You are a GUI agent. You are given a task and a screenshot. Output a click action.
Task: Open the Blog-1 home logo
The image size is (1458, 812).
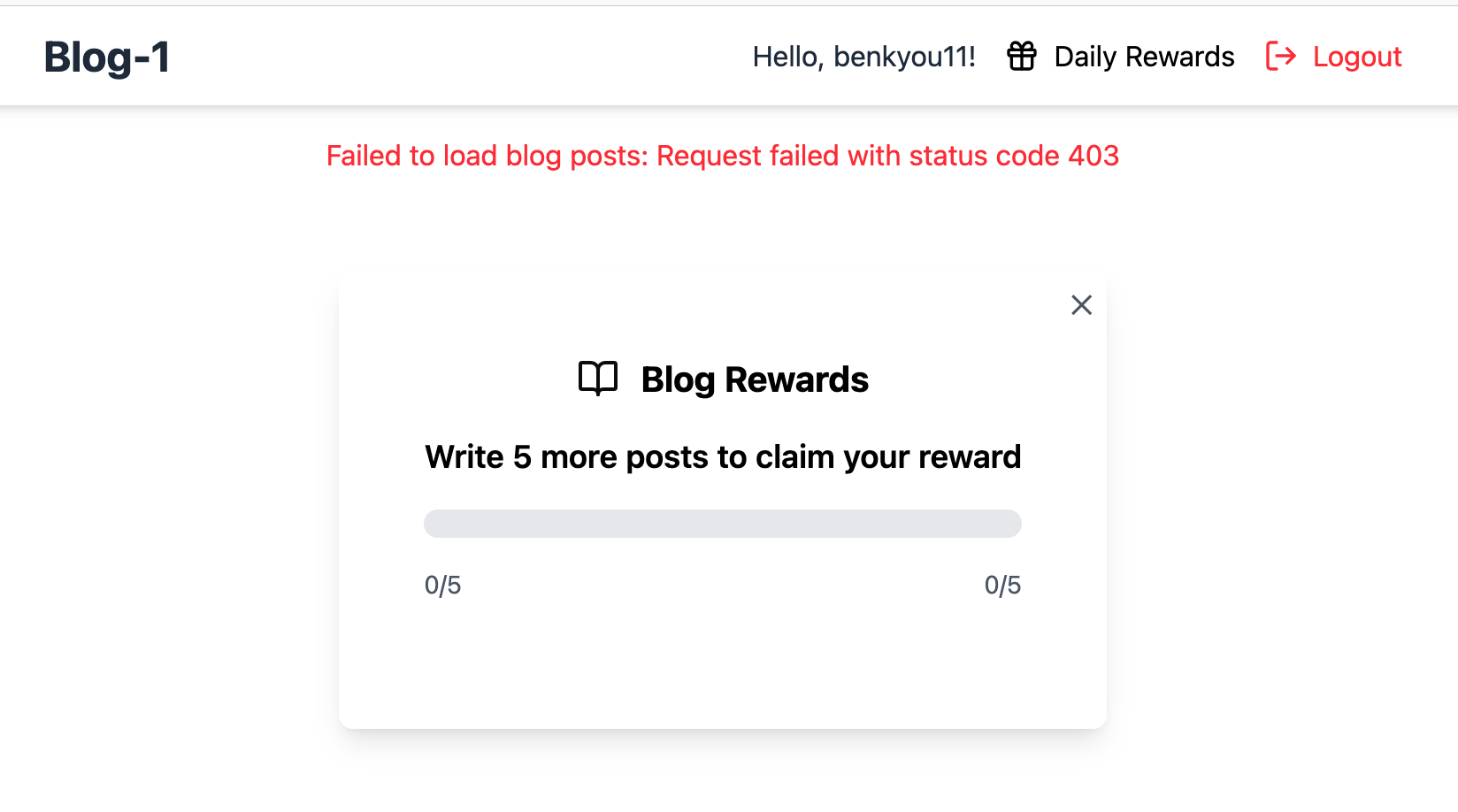[107, 57]
